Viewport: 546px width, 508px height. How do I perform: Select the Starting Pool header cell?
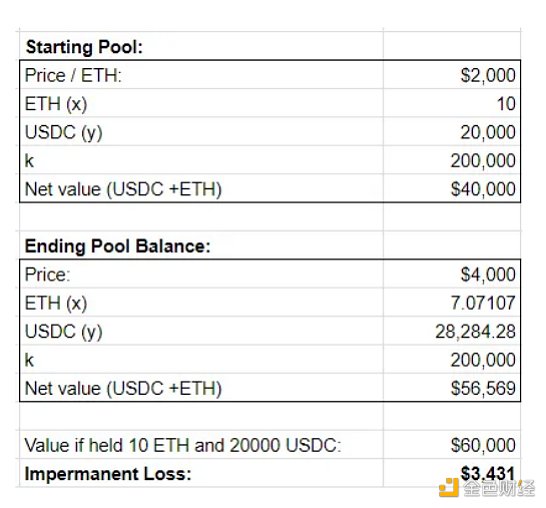(201, 46)
